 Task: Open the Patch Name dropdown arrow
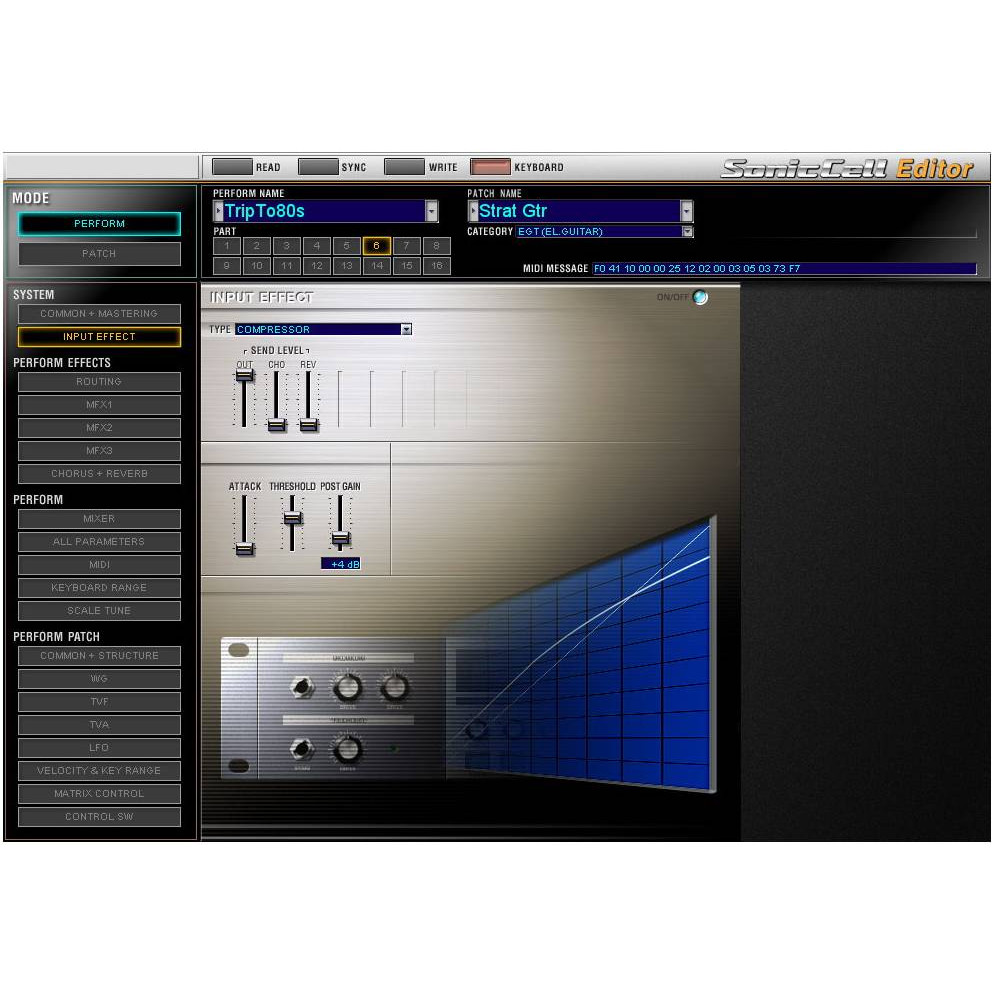(687, 211)
